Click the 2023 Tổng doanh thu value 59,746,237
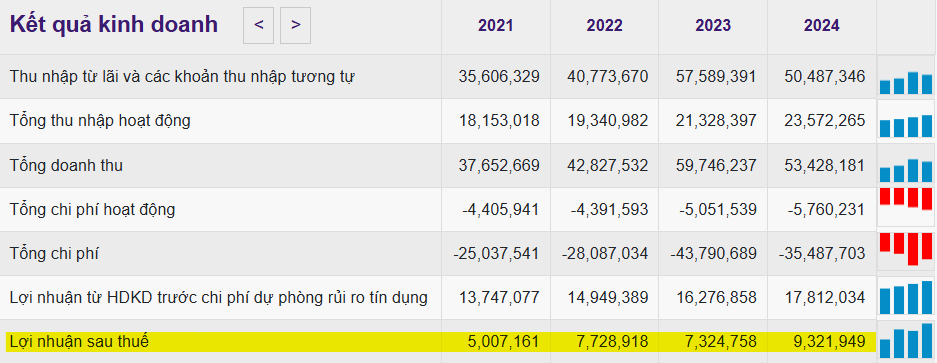 click(x=716, y=165)
